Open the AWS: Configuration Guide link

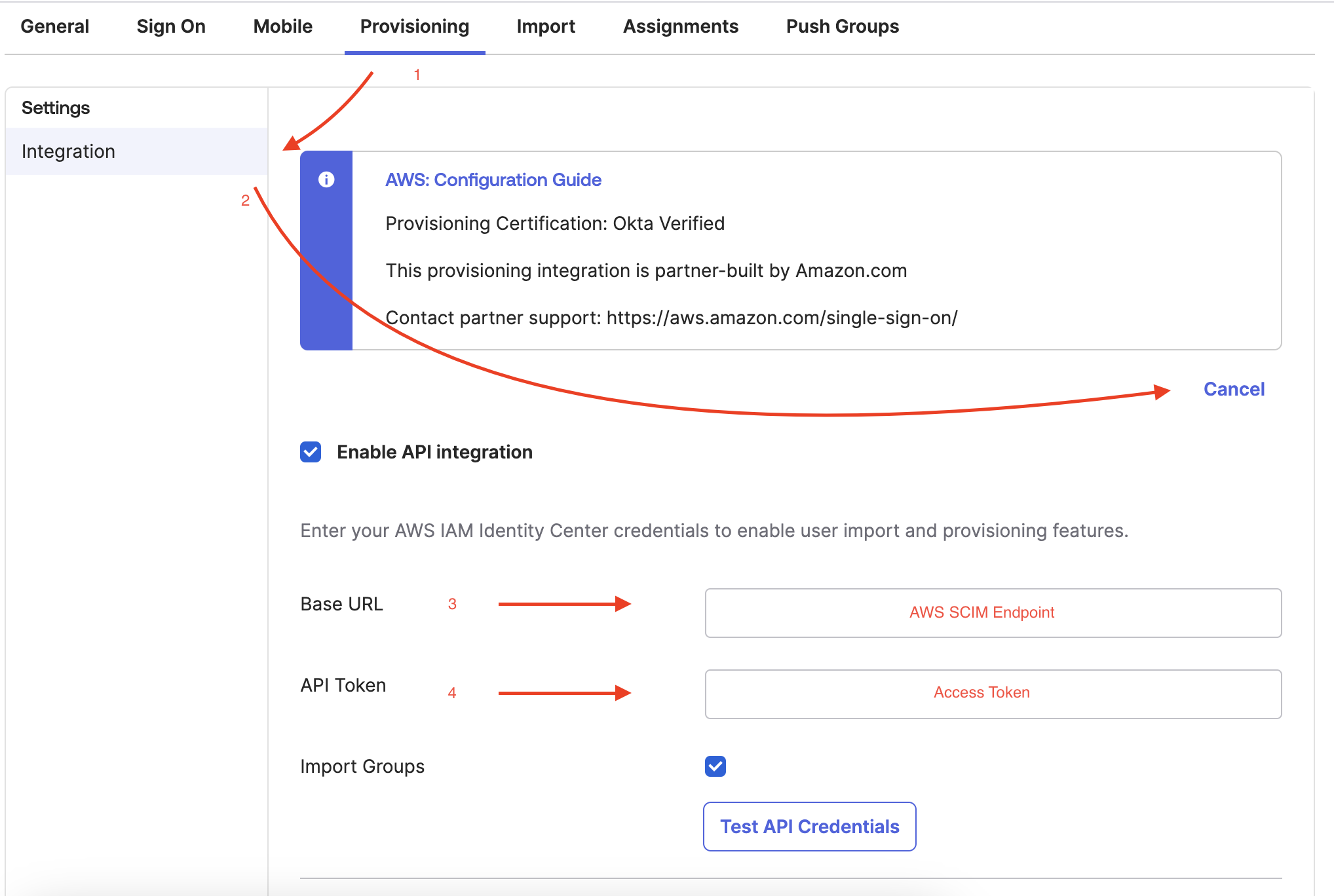coord(493,179)
